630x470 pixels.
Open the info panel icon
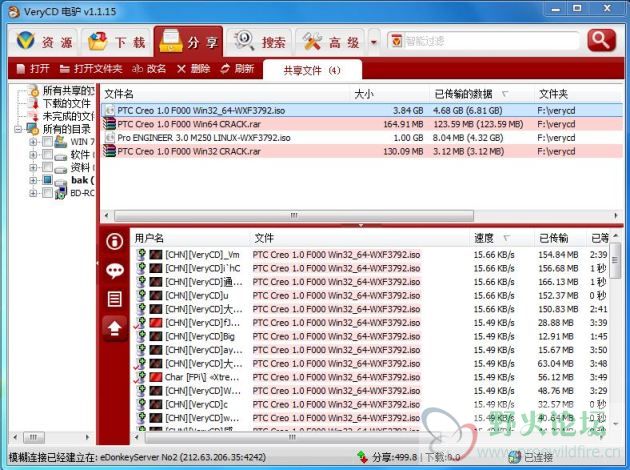point(115,241)
